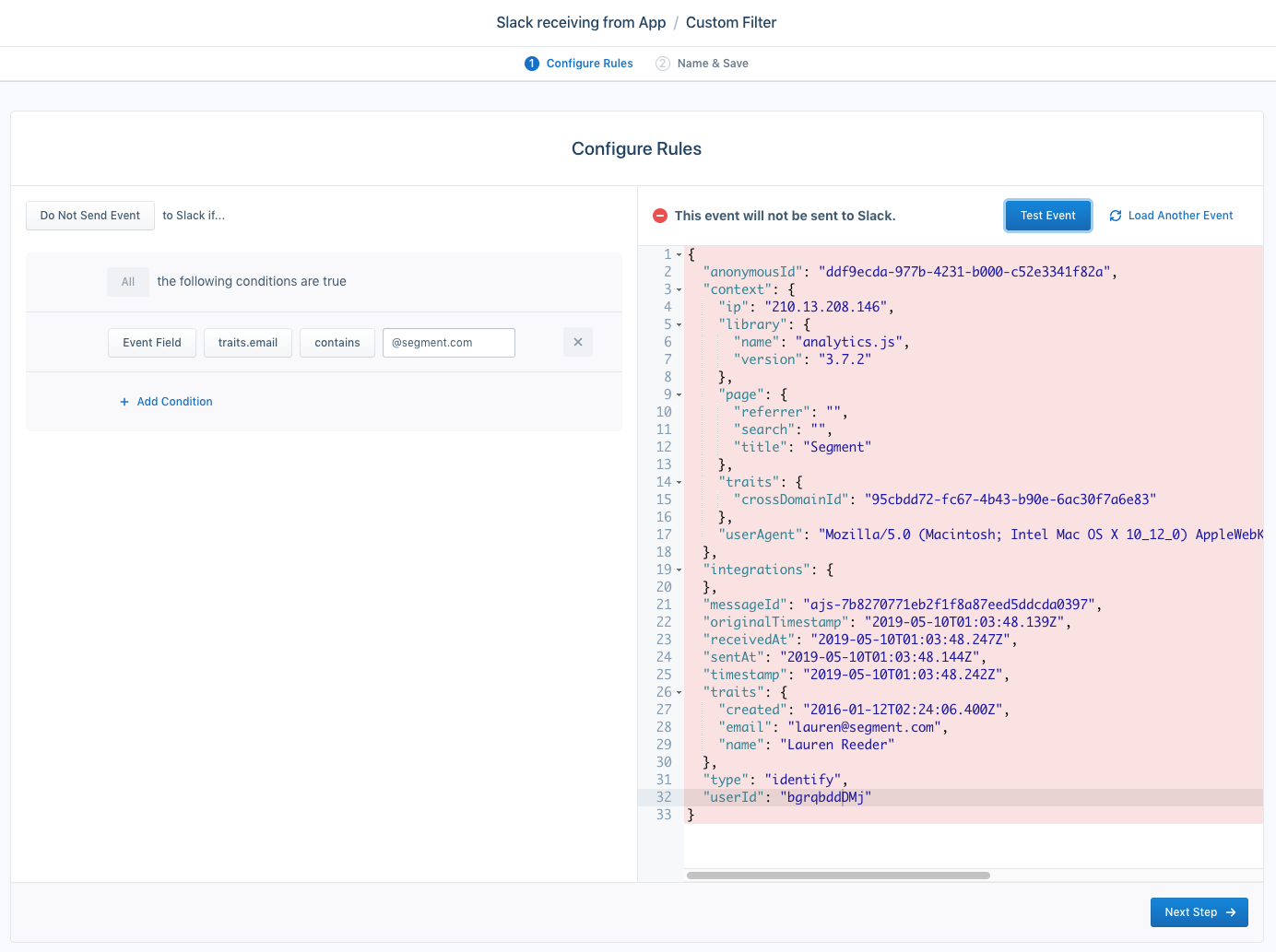
Task: Open the Event Field dropdown
Action: (151, 342)
